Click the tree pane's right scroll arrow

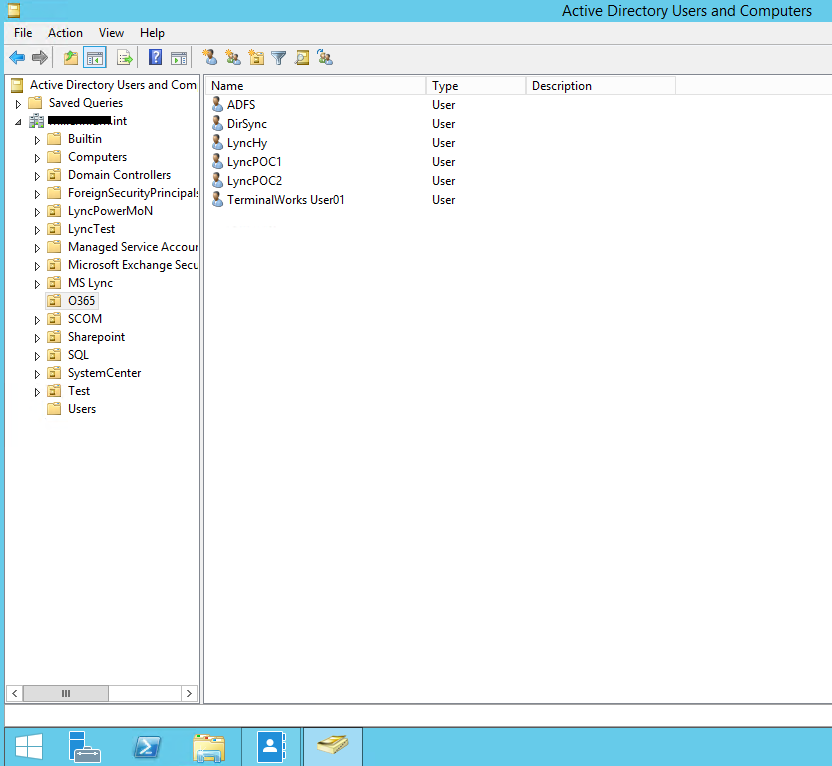[189, 693]
